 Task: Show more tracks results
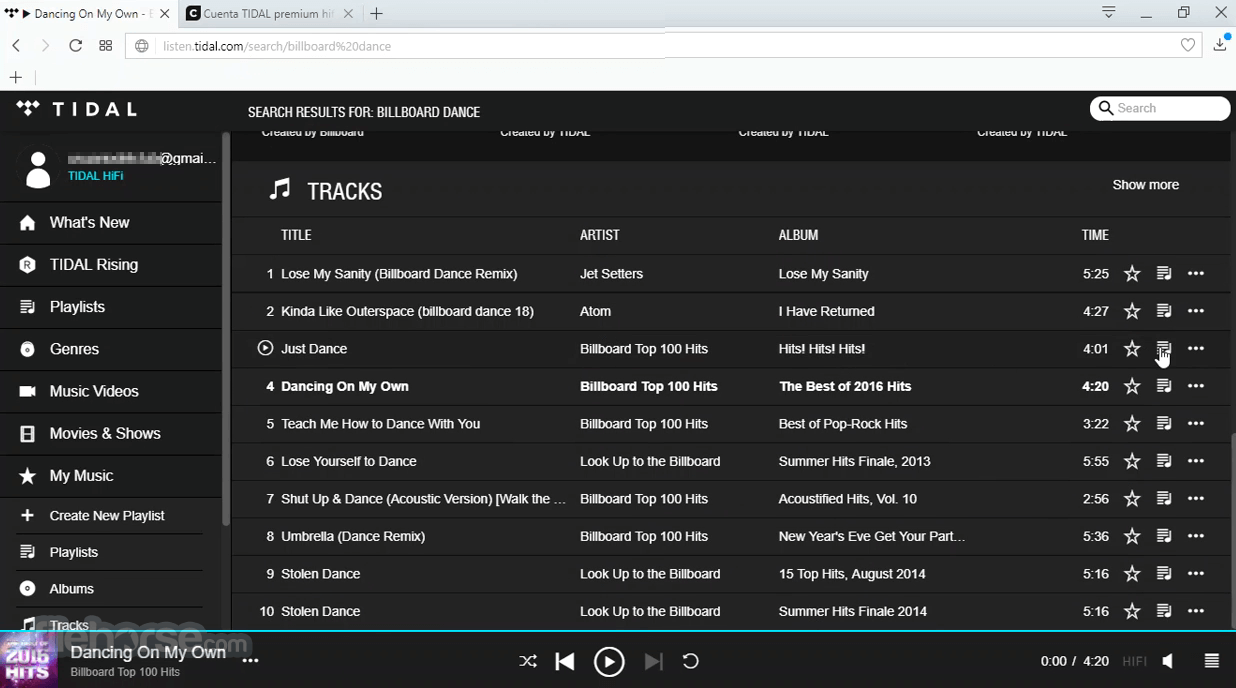[x=1145, y=185]
